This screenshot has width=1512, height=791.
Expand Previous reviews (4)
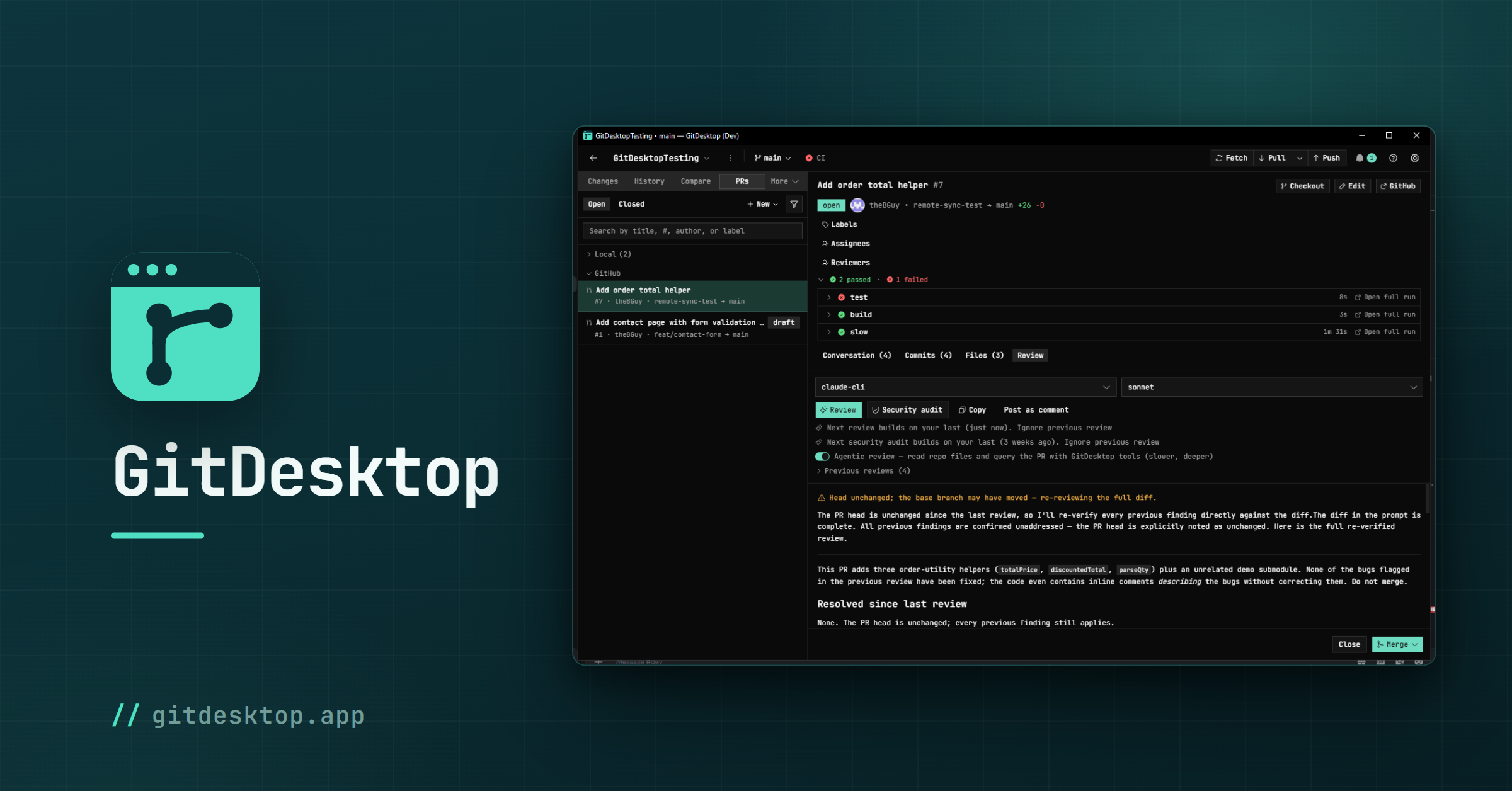pyautogui.click(x=864, y=471)
